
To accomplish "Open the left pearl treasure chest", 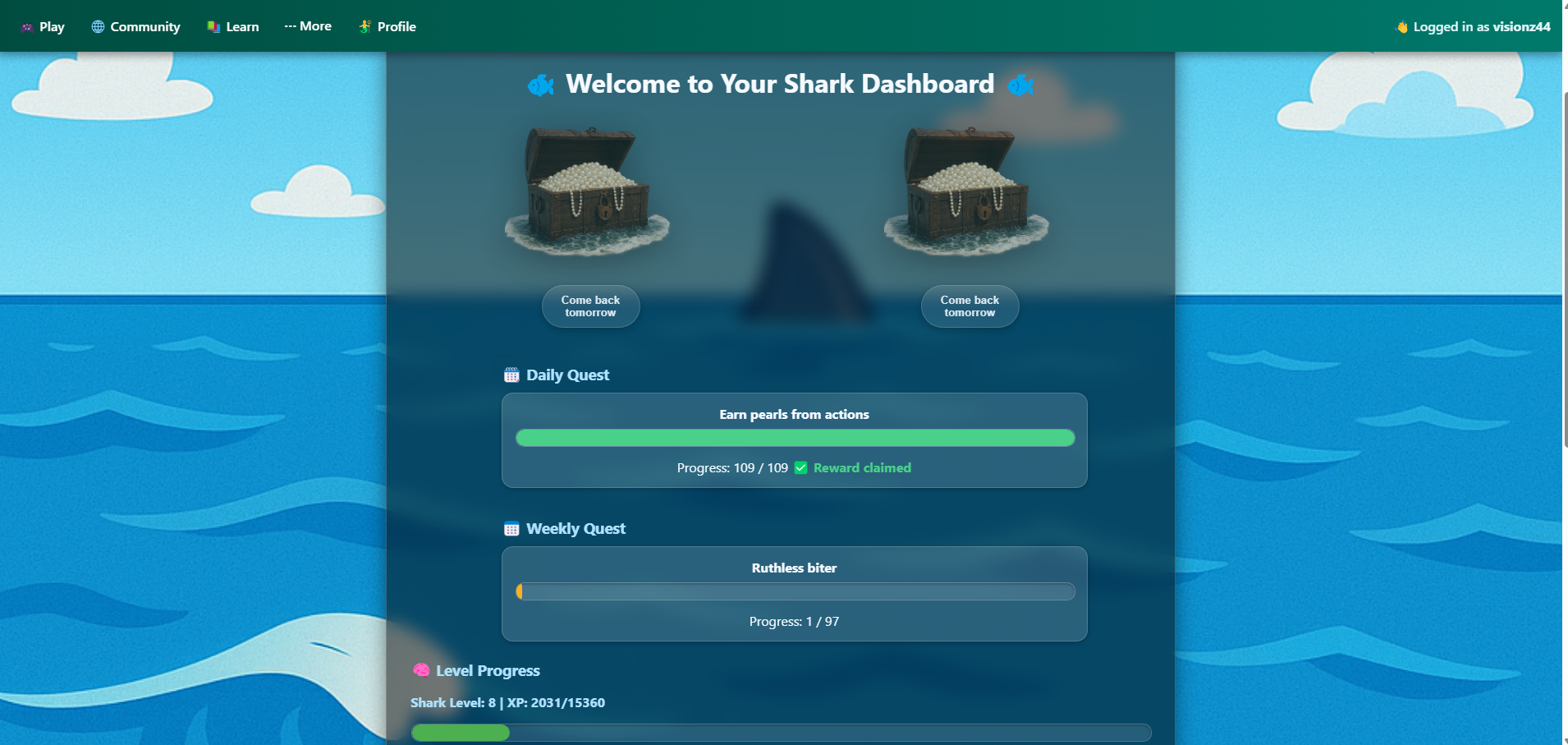I will (587, 191).
